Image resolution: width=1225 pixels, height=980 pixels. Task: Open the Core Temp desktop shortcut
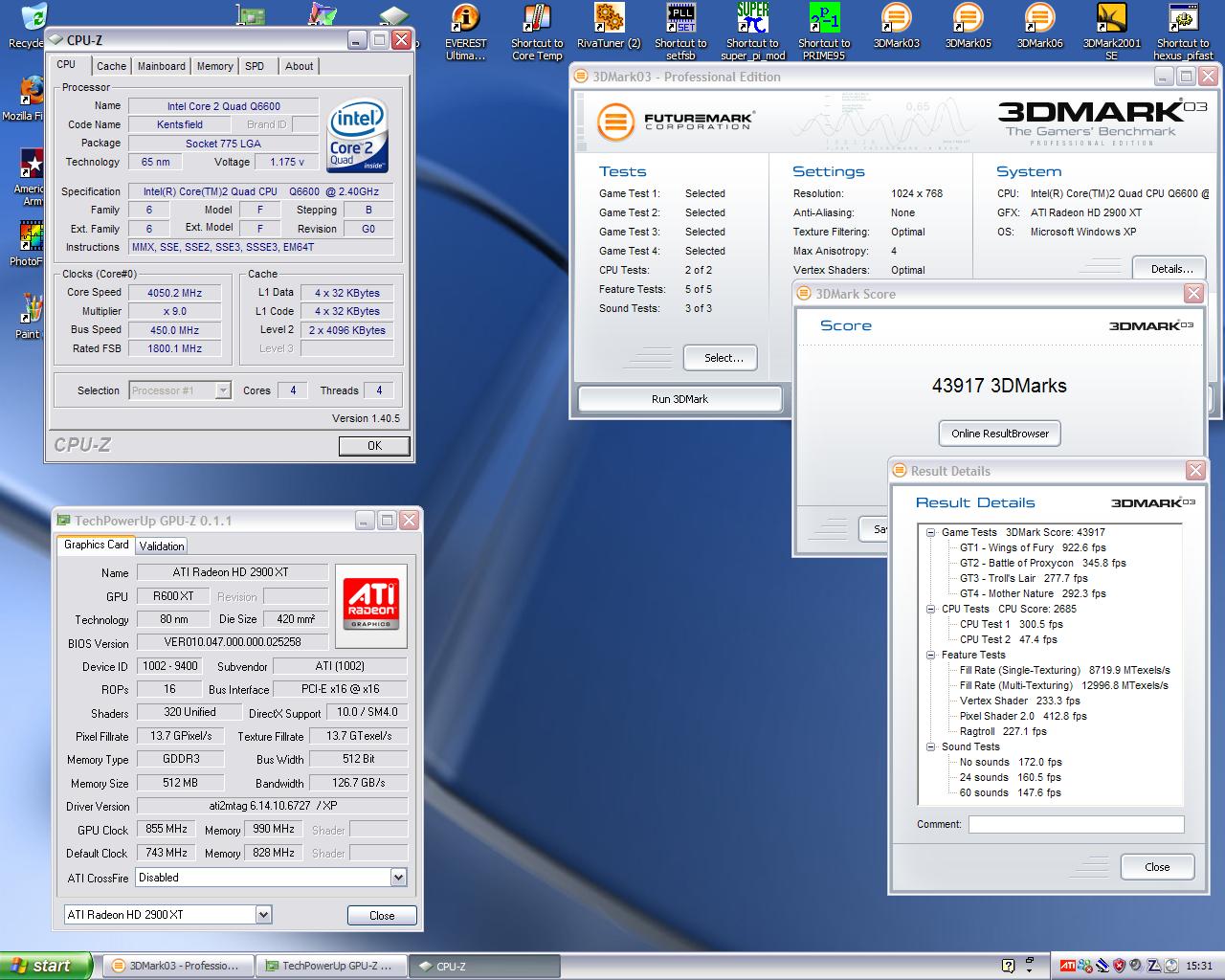tap(537, 31)
